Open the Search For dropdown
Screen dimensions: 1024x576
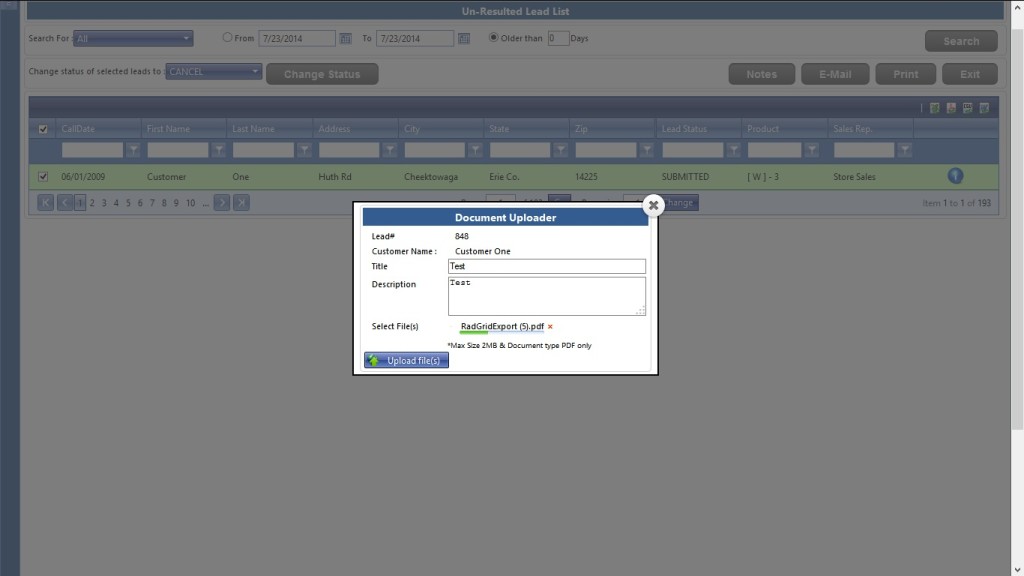tap(133, 39)
